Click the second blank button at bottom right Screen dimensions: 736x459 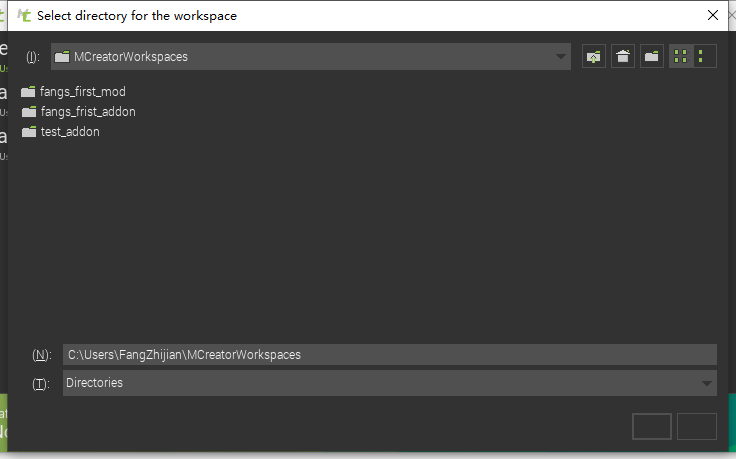(697, 426)
